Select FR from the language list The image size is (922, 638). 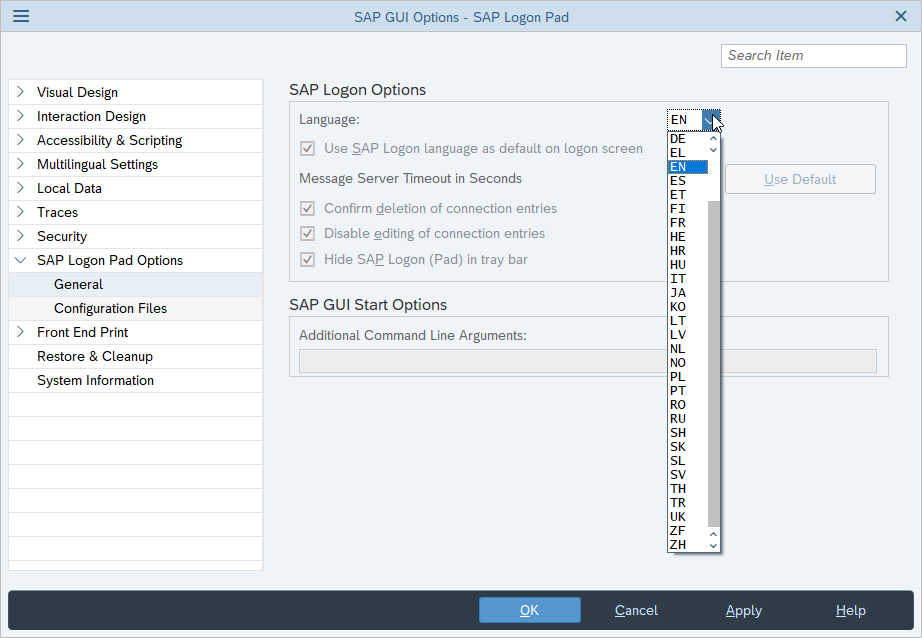678,223
